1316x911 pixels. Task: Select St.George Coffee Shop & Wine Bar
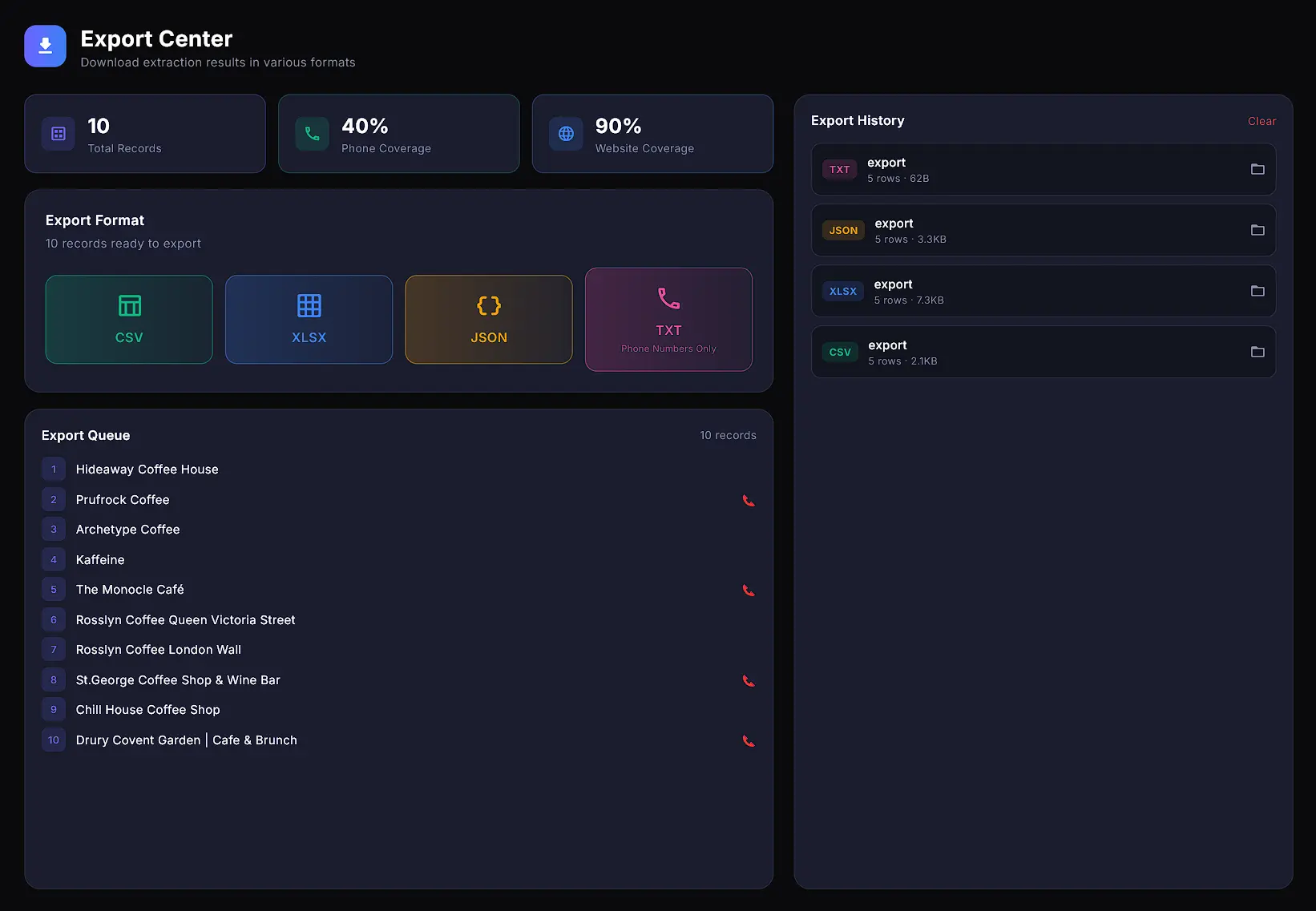tap(399, 680)
